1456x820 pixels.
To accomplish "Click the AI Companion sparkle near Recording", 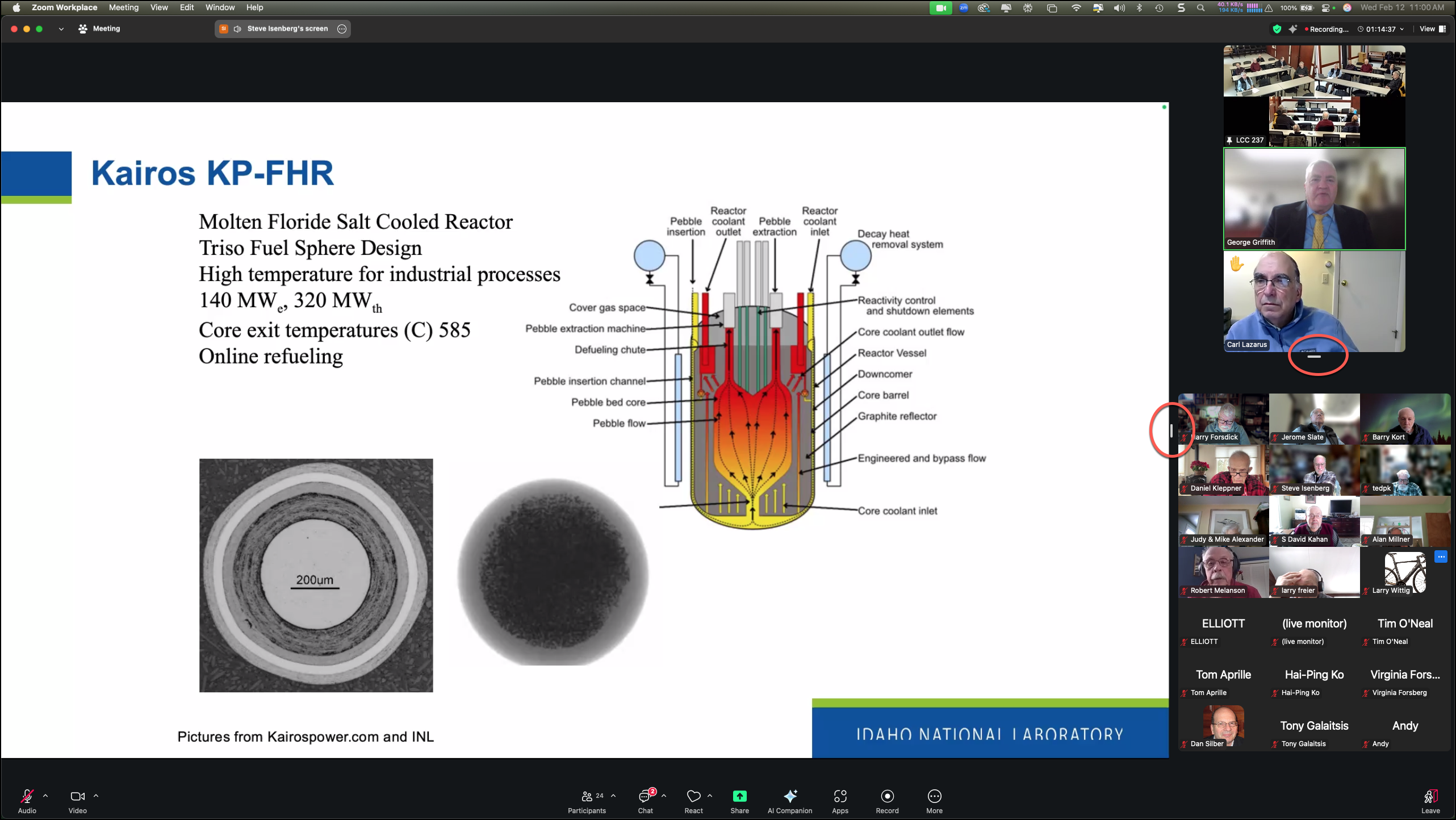I will click(x=1293, y=29).
